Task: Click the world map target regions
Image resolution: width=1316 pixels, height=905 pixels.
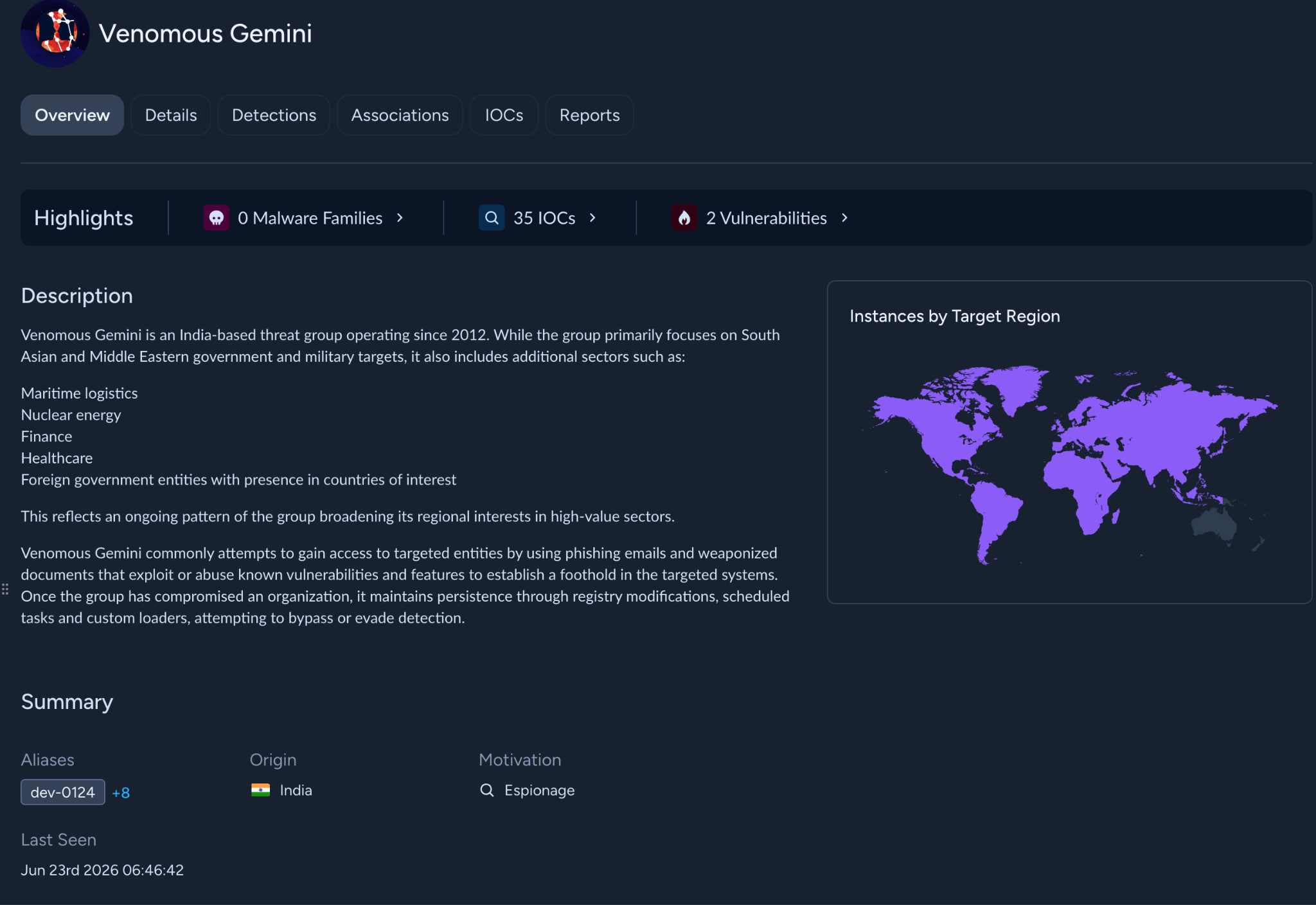Action: (1069, 465)
